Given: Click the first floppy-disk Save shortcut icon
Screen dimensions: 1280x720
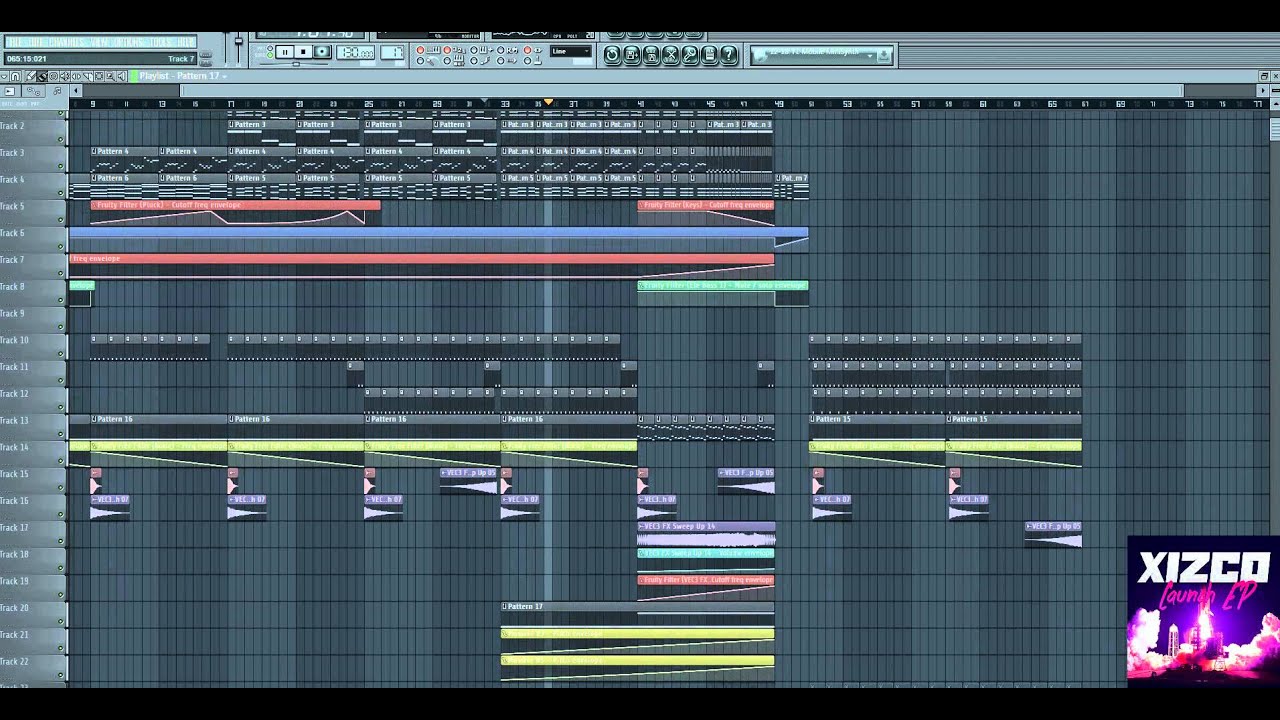Looking at the screenshot, I should (x=632, y=55).
